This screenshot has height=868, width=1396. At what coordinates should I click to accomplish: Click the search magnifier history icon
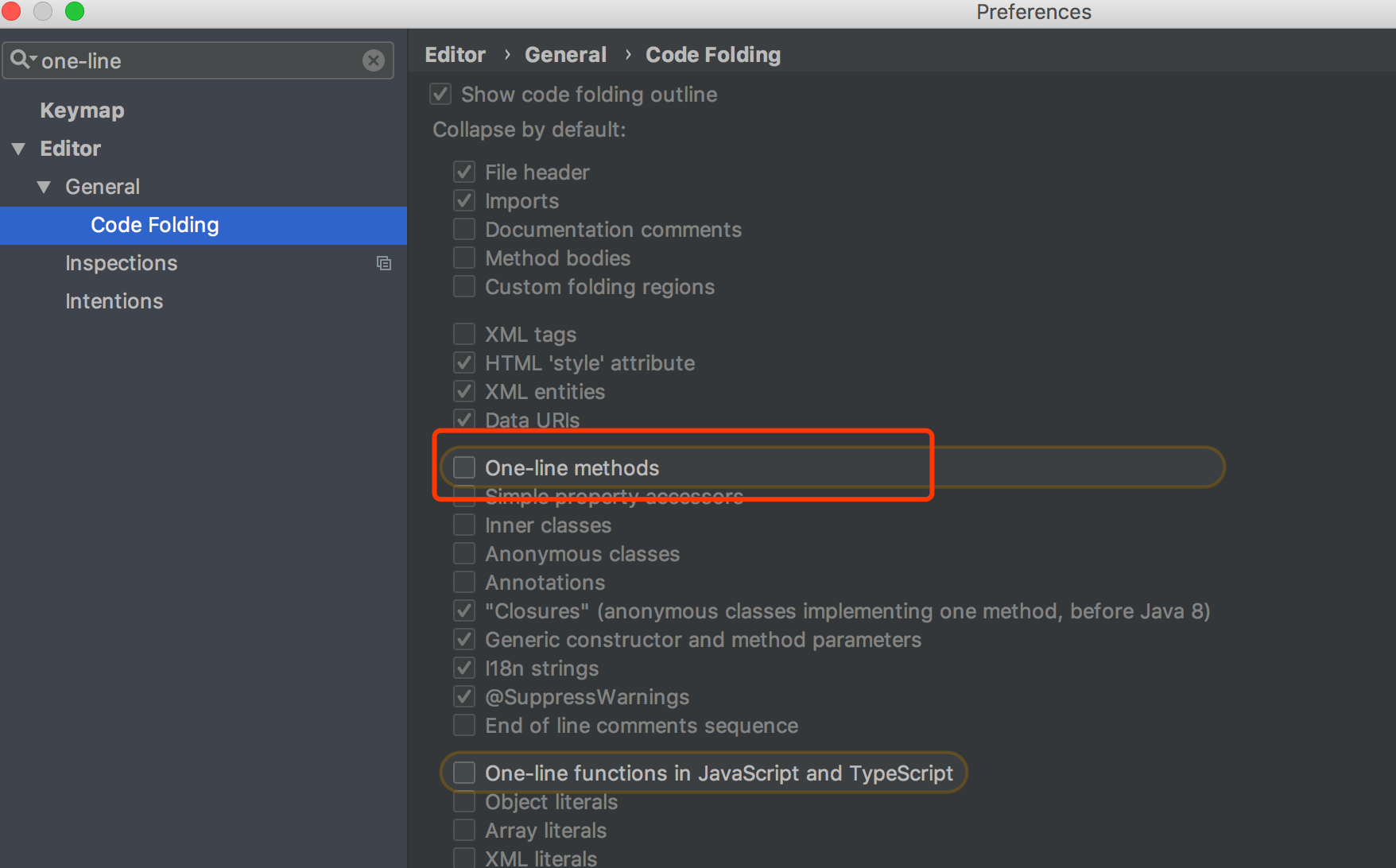click(22, 60)
